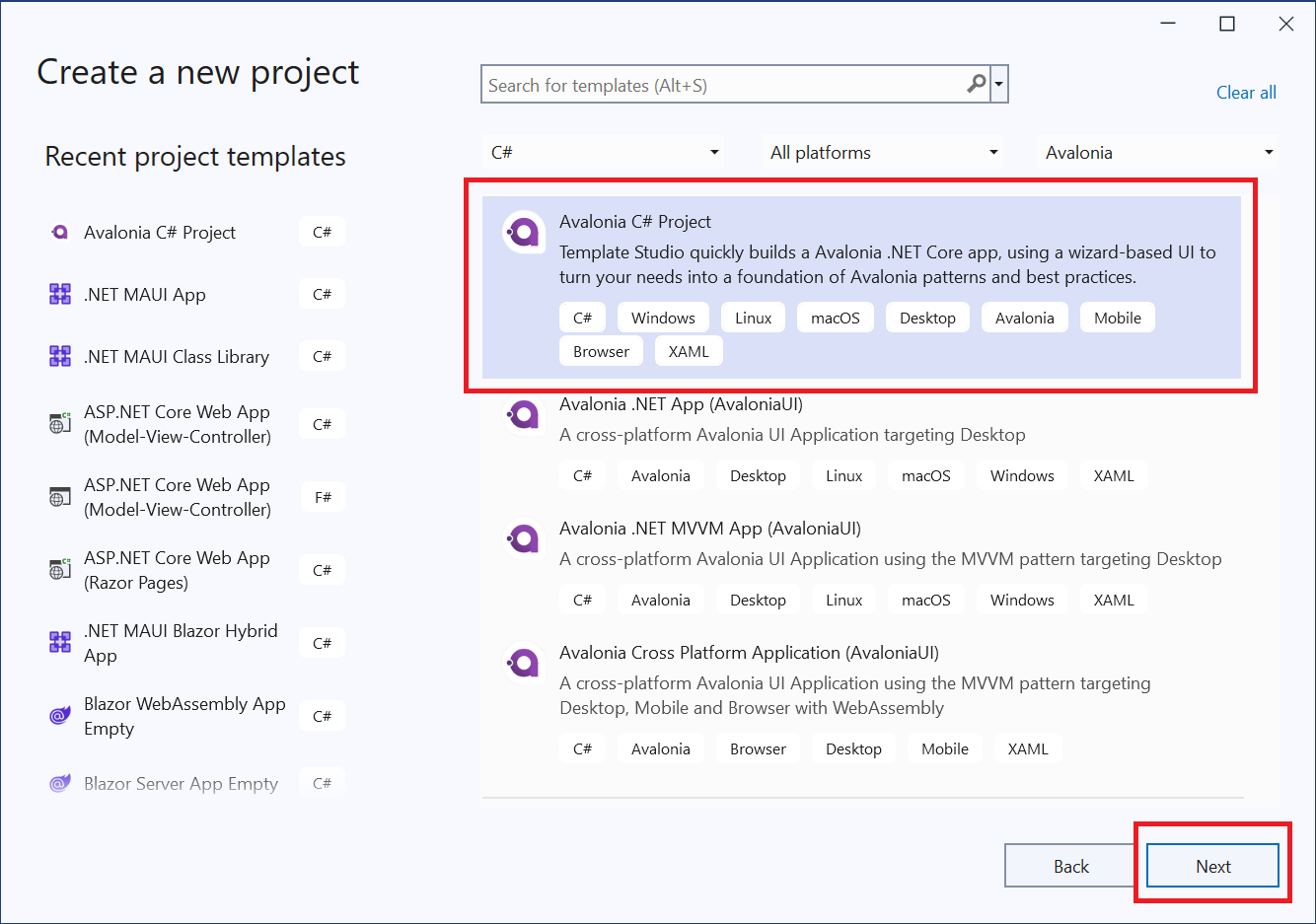Click the XAML tag of Avalonia C# Project
Screen dimensions: 1316x924
coord(689,351)
